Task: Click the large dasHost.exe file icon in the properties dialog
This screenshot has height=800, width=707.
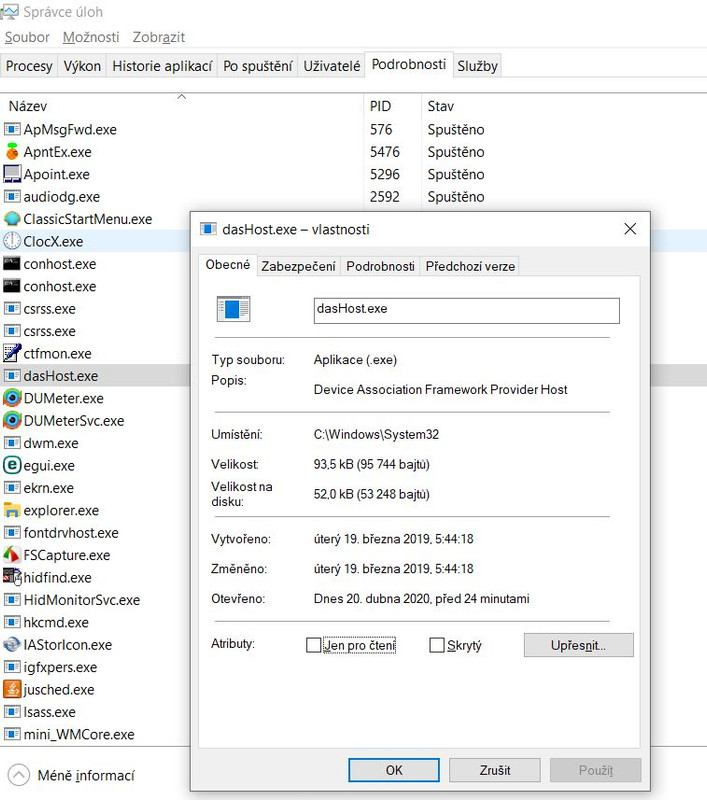Action: tap(233, 309)
